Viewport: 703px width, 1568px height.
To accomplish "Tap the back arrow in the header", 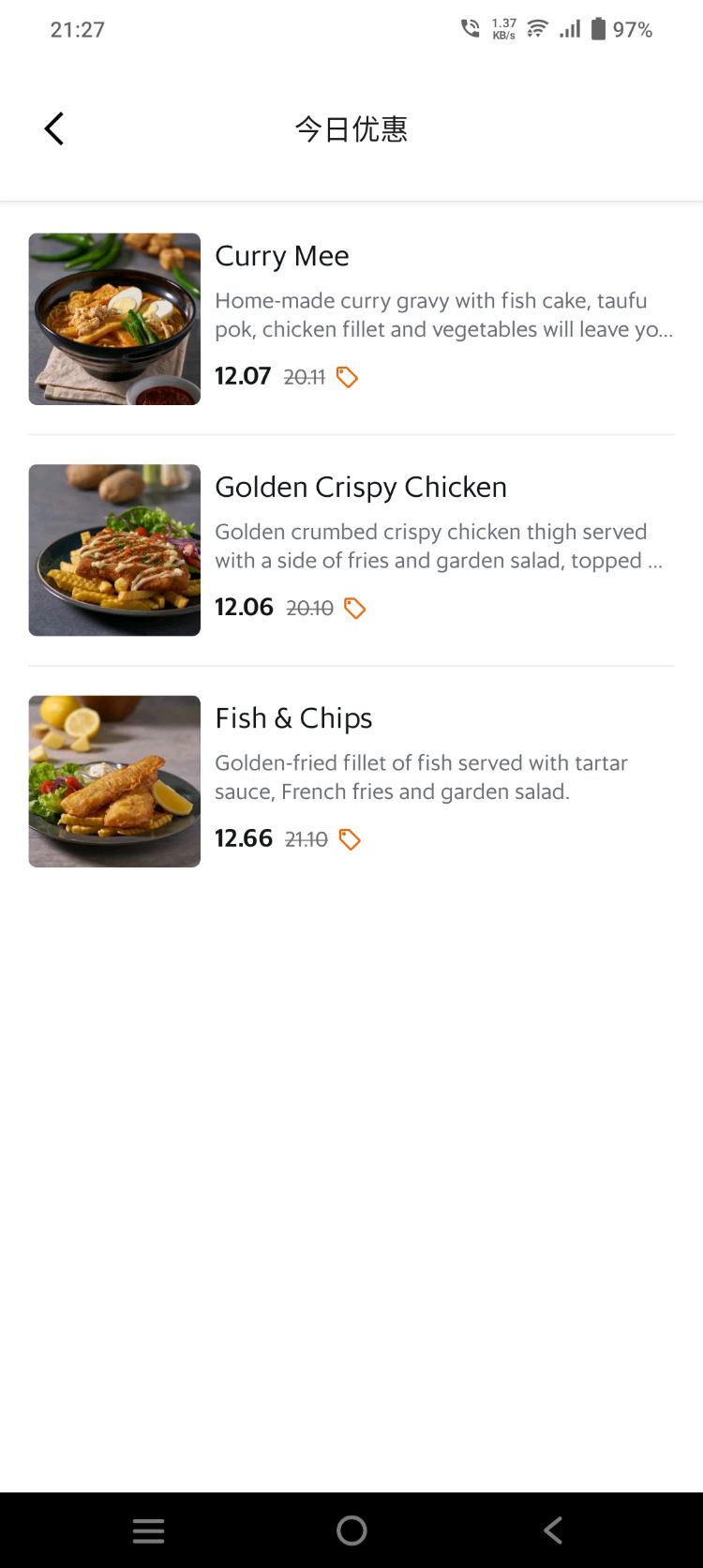I will [54, 128].
